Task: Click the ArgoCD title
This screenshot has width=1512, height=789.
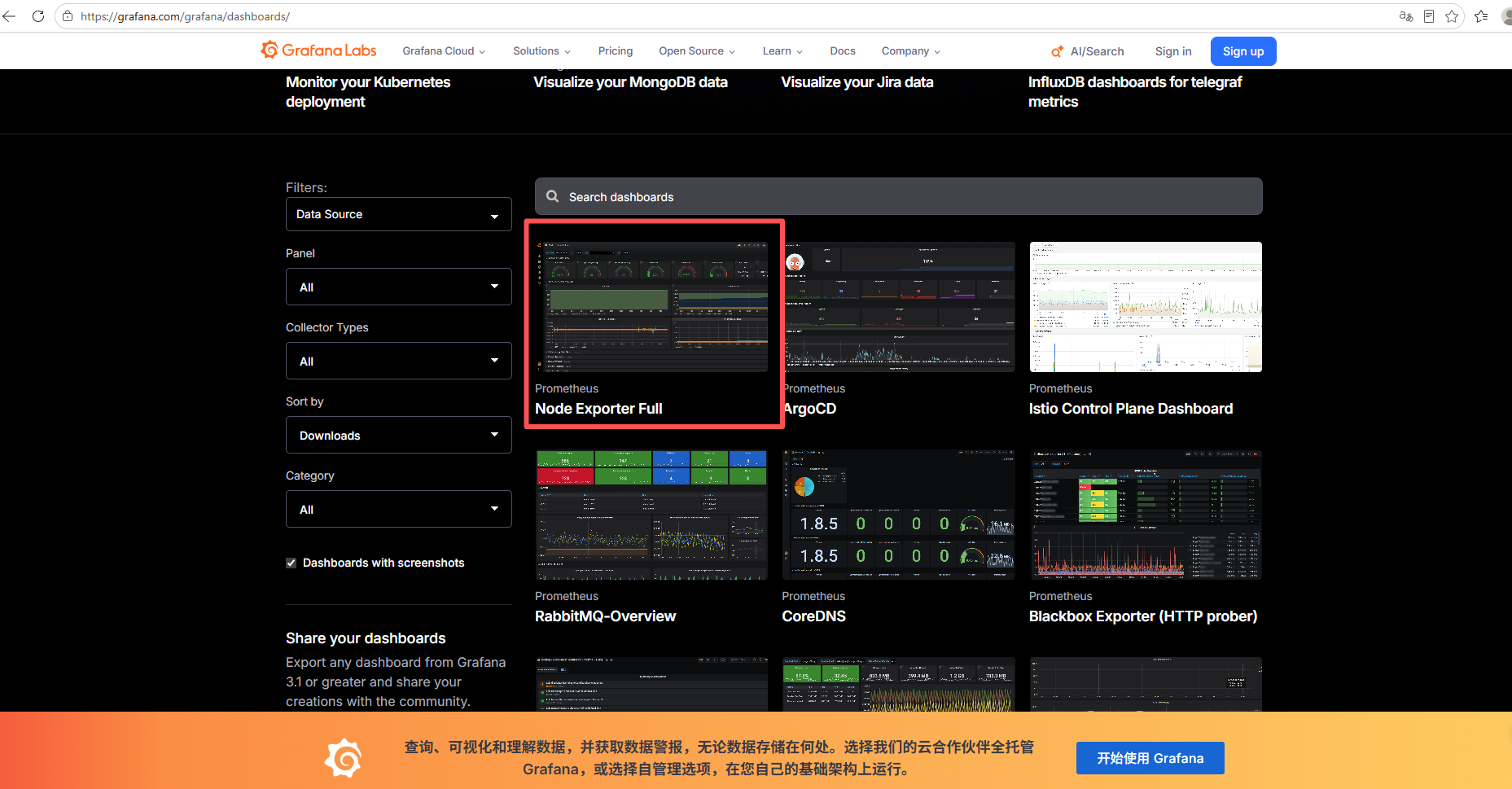Action: click(x=810, y=409)
